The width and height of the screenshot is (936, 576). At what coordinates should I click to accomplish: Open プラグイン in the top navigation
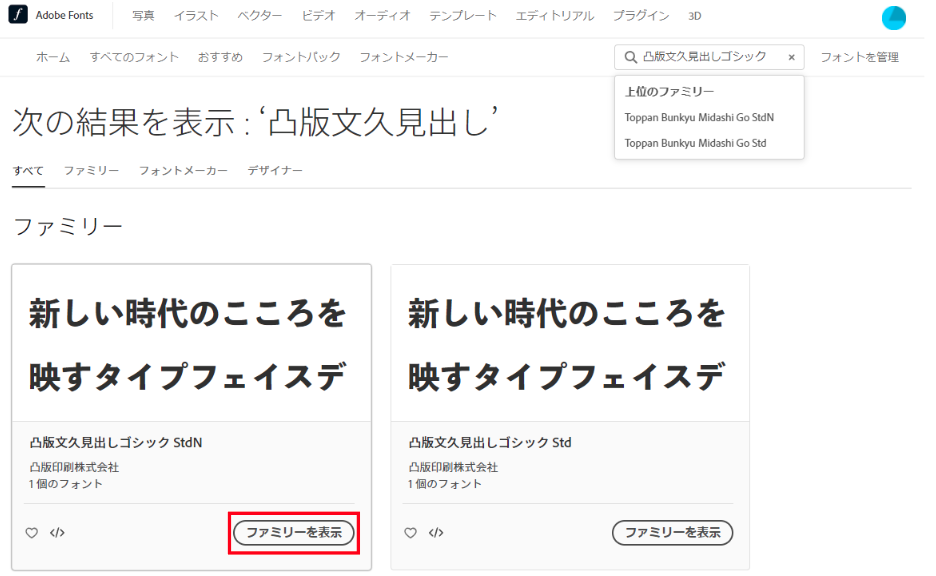click(x=641, y=16)
